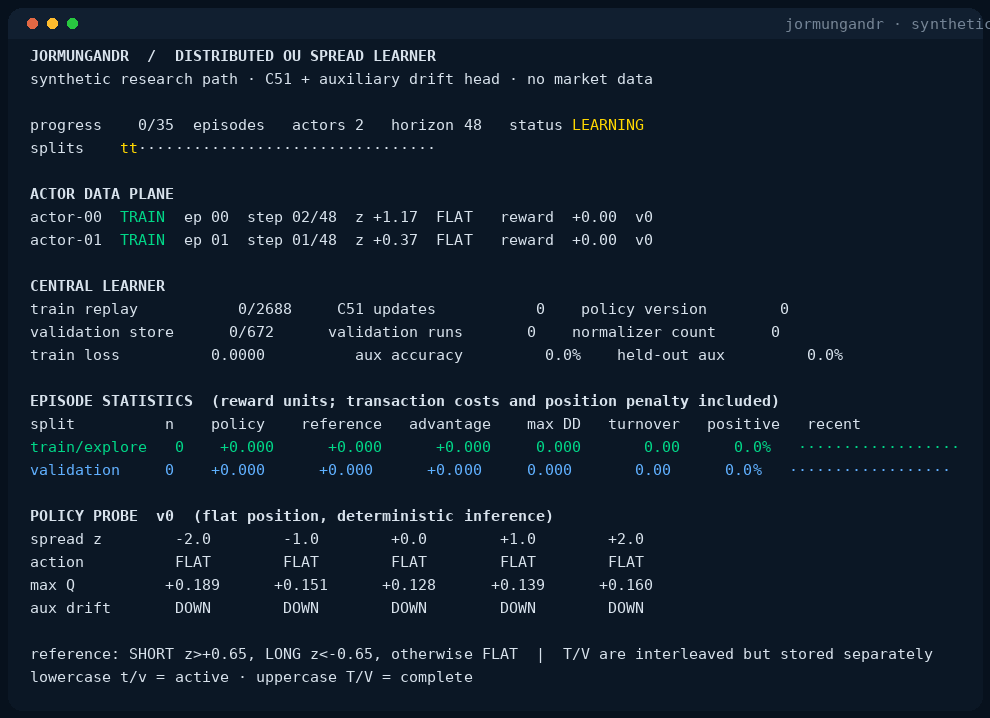Click the train replay 0/2688 value
This screenshot has height=718, width=990.
[x=265, y=309]
